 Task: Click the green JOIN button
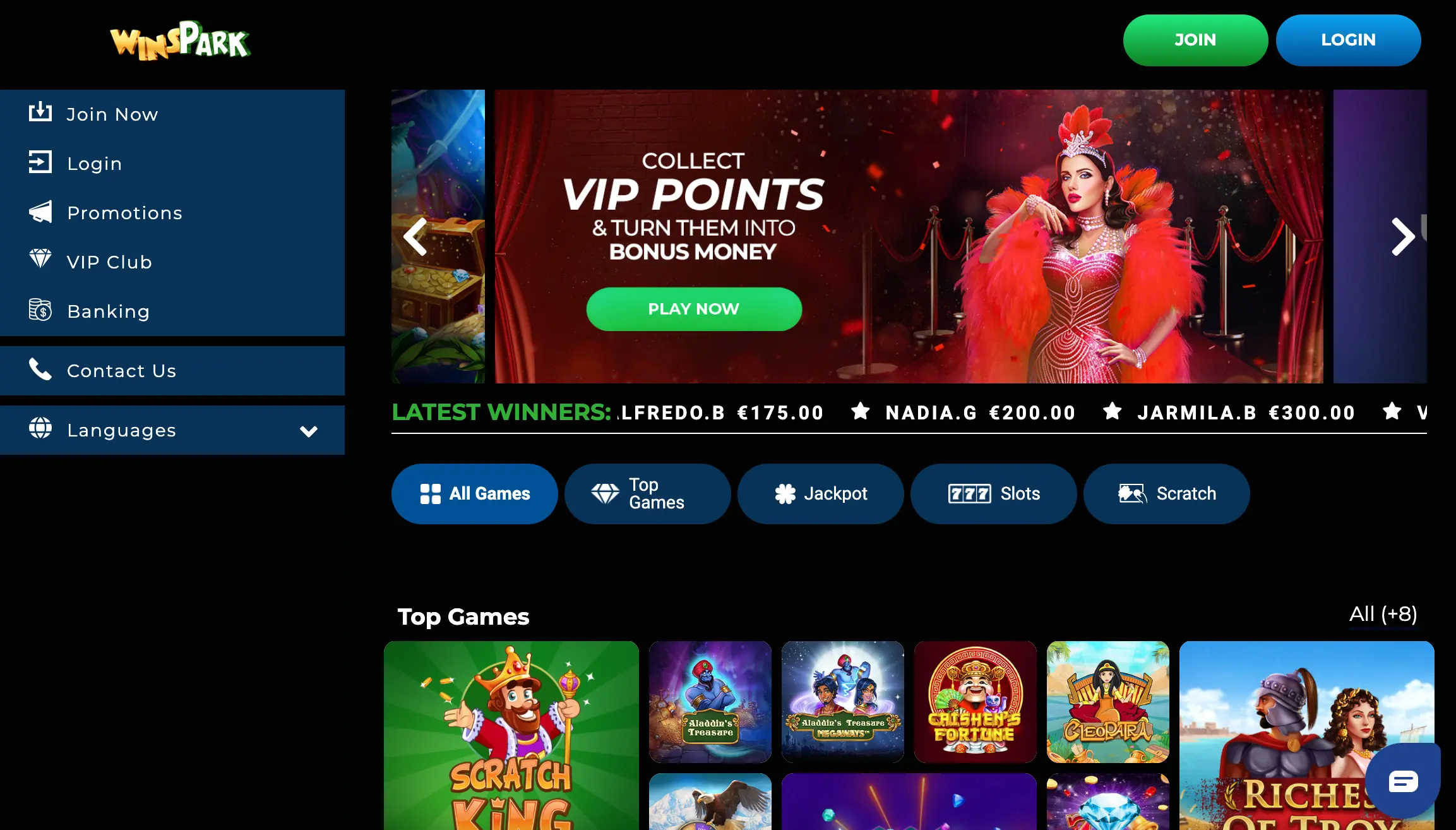point(1195,40)
